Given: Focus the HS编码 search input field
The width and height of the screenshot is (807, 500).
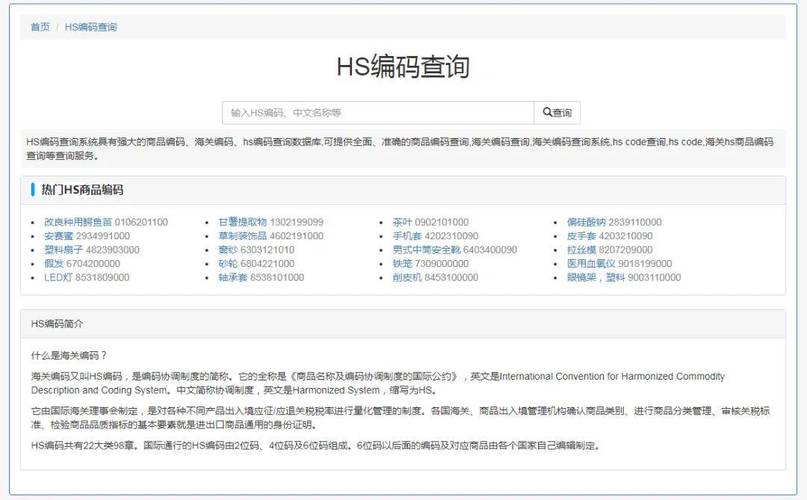Looking at the screenshot, I should coord(378,113).
